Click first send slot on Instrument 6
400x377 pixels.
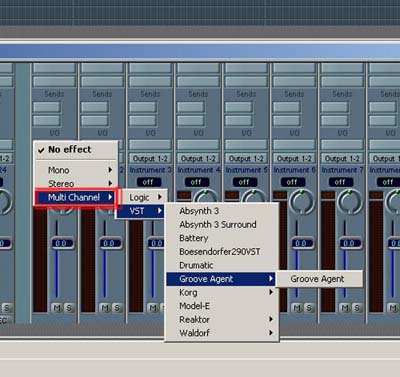pos(286,107)
